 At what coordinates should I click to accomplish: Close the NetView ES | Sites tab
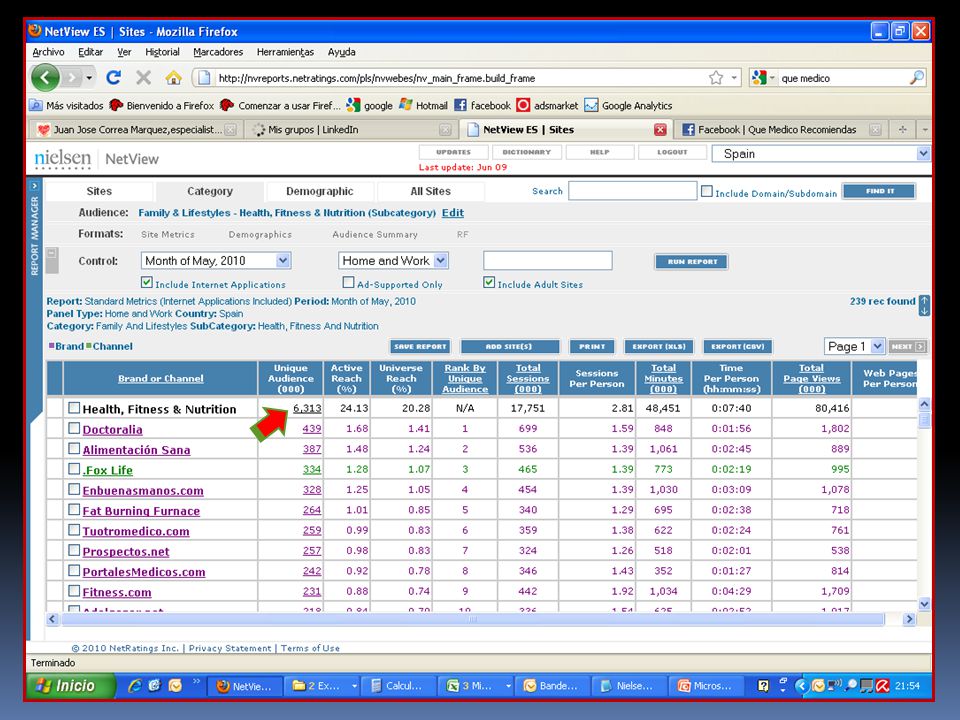pos(660,129)
